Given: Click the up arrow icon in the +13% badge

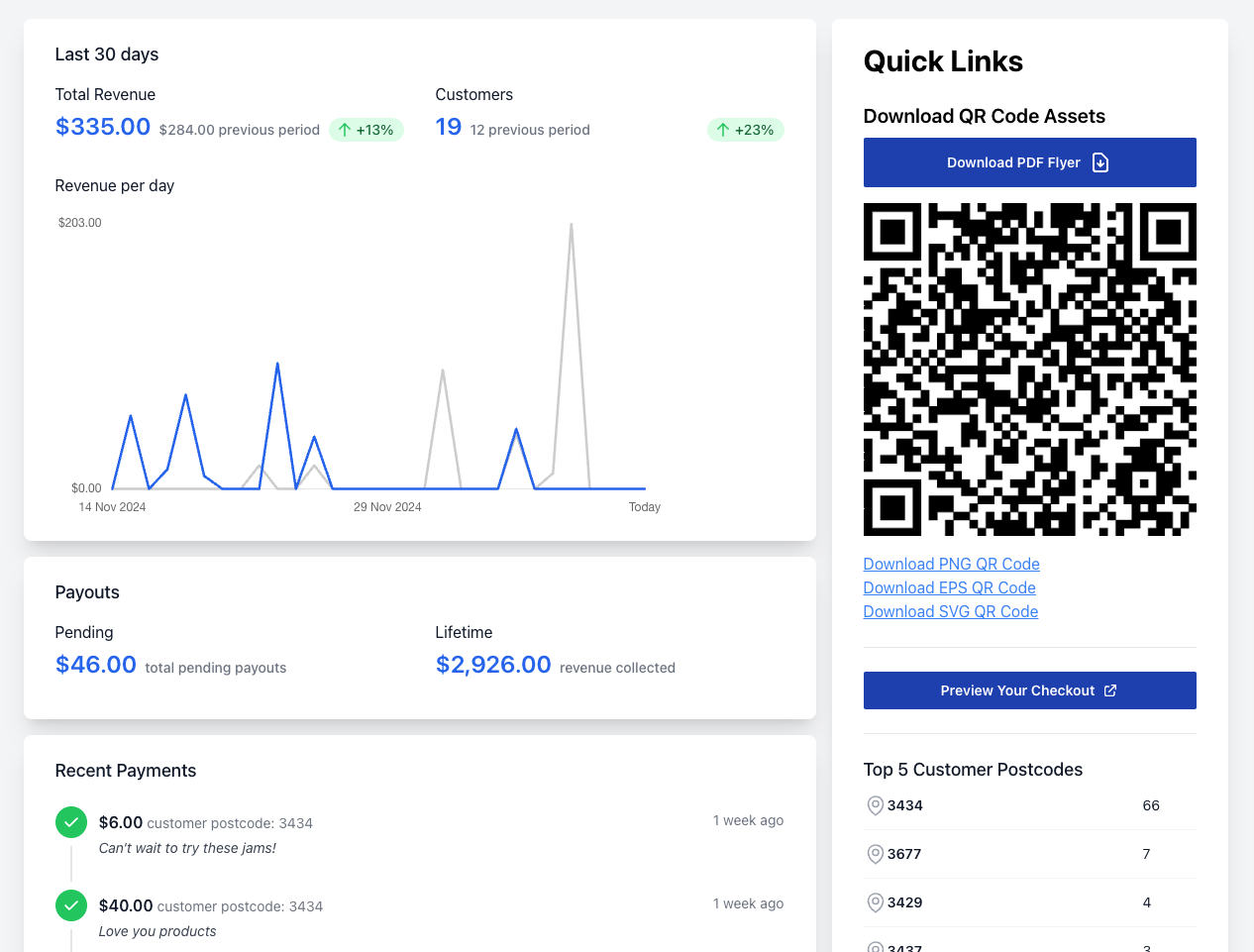Looking at the screenshot, I should (345, 130).
